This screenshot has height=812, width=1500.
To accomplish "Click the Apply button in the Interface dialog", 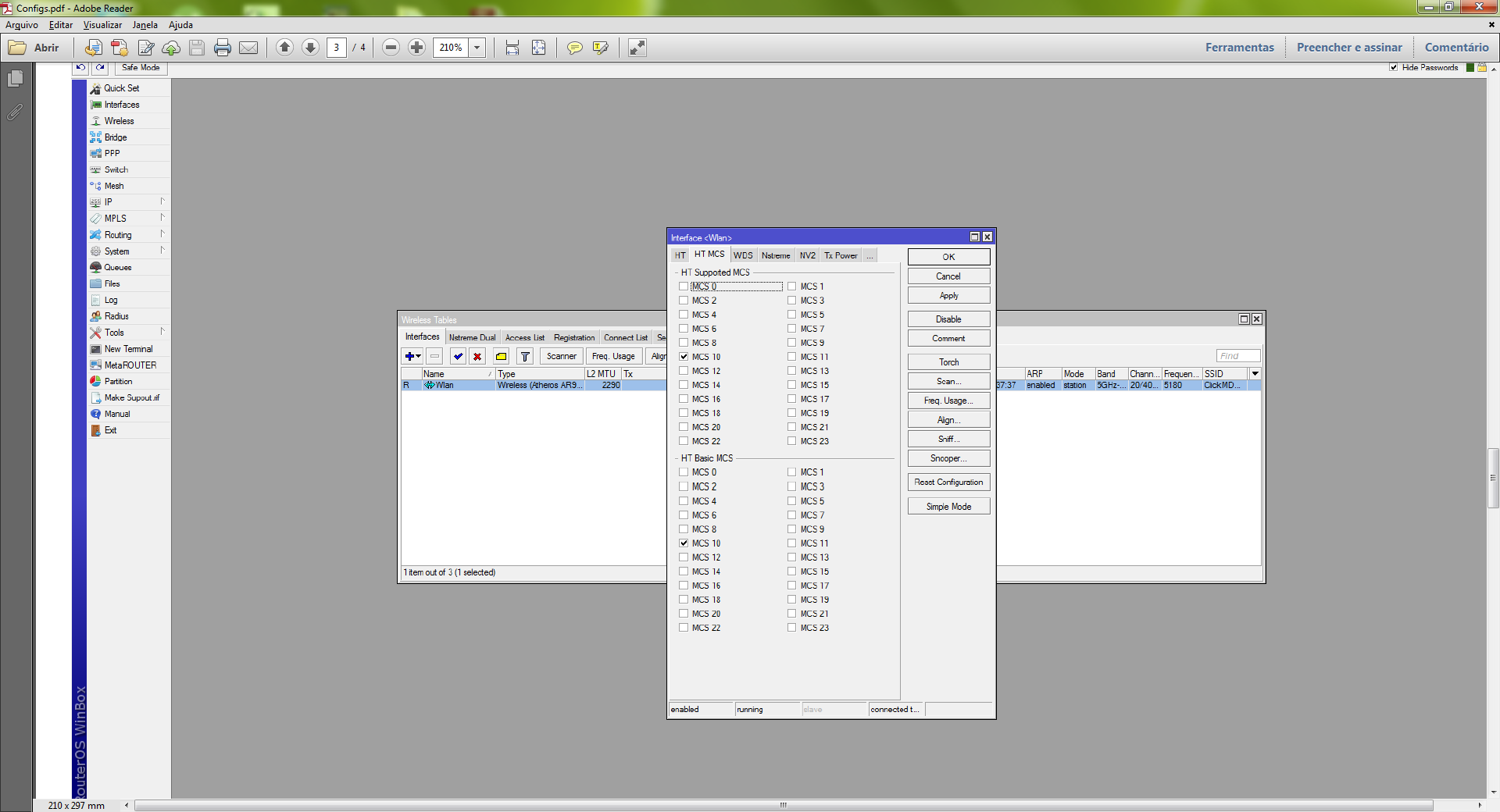I will tap(948, 296).
